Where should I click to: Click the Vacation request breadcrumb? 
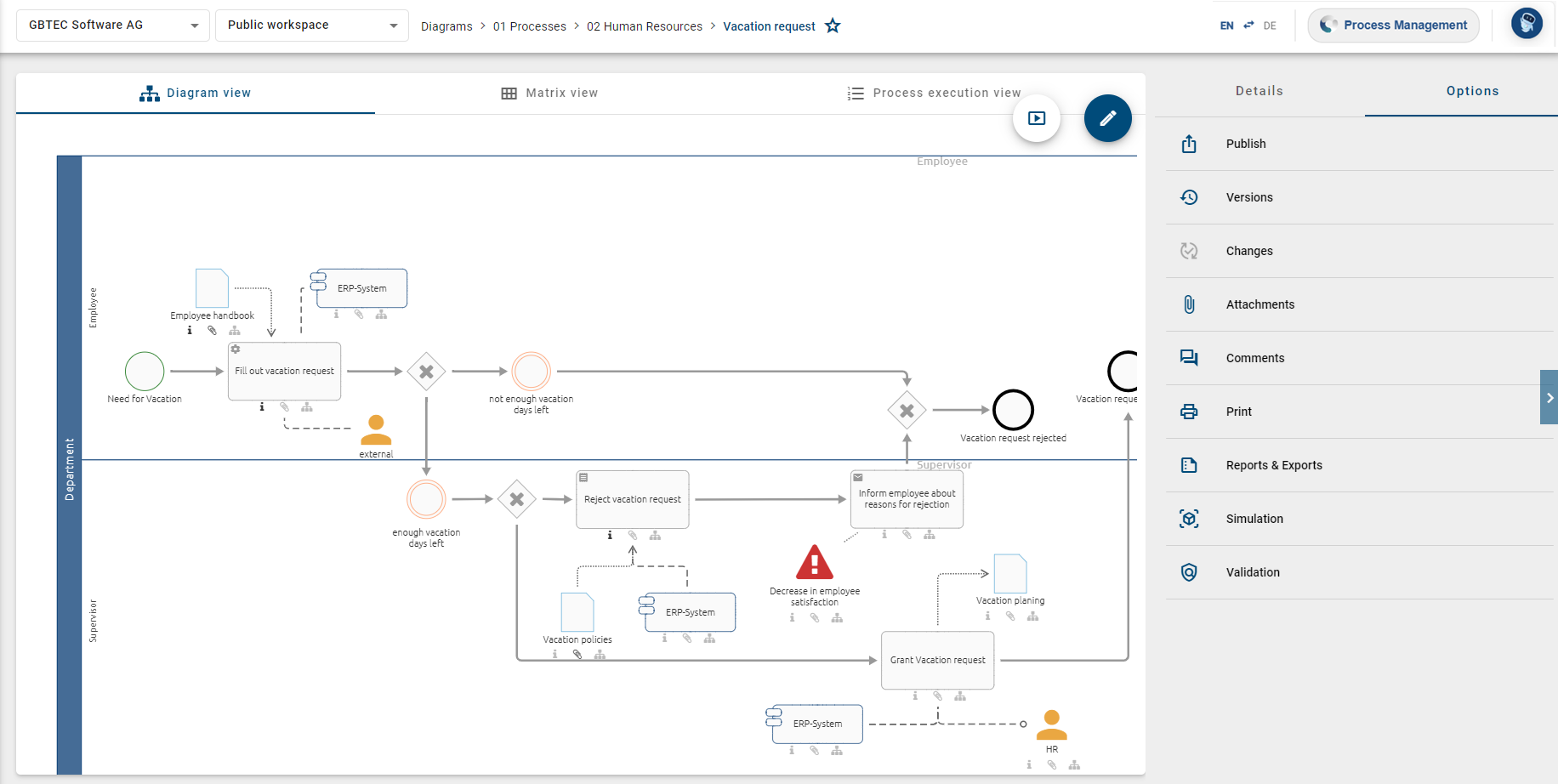[x=769, y=26]
